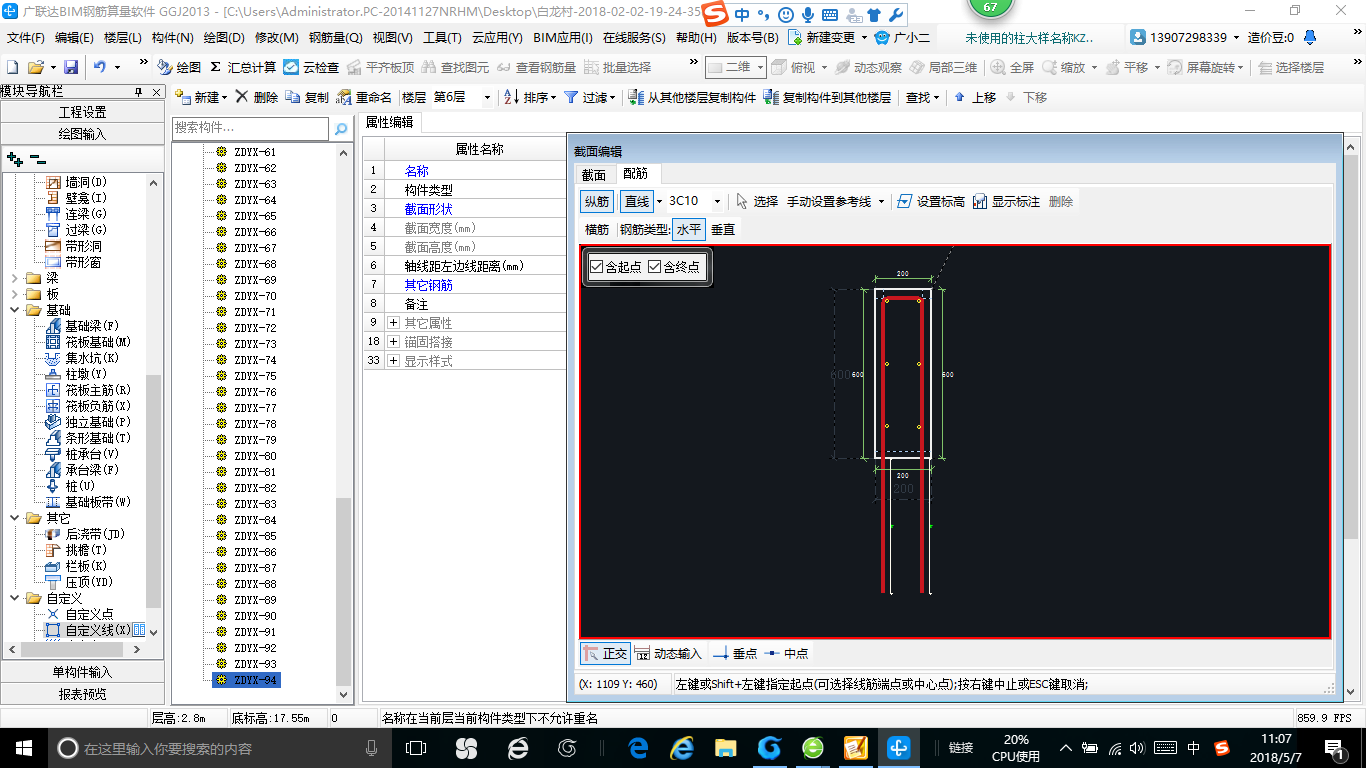Expand 显示样式 property group
This screenshot has height=768, width=1366.
pyautogui.click(x=393, y=361)
